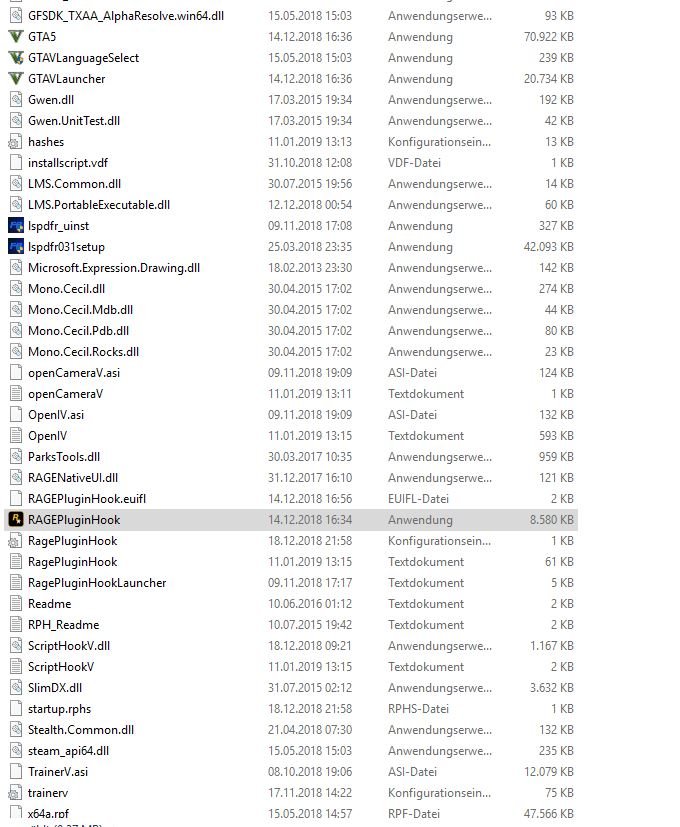This screenshot has width=680, height=827.
Task: Click the GTA5 size value 70.922 KB
Action: [549, 37]
